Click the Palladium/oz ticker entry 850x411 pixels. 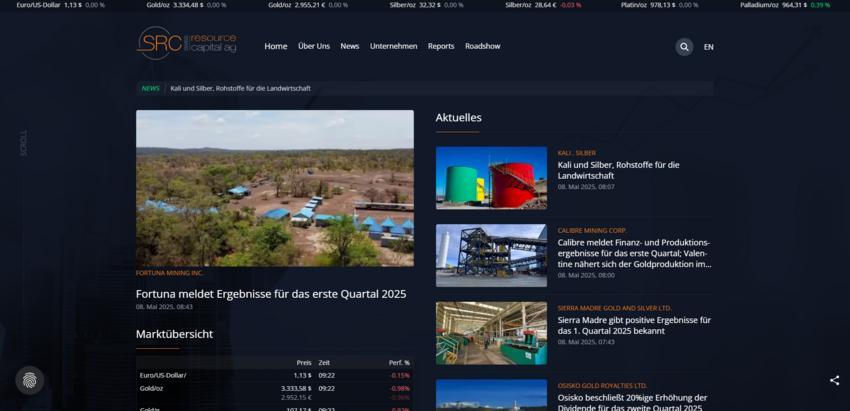coord(785,5)
